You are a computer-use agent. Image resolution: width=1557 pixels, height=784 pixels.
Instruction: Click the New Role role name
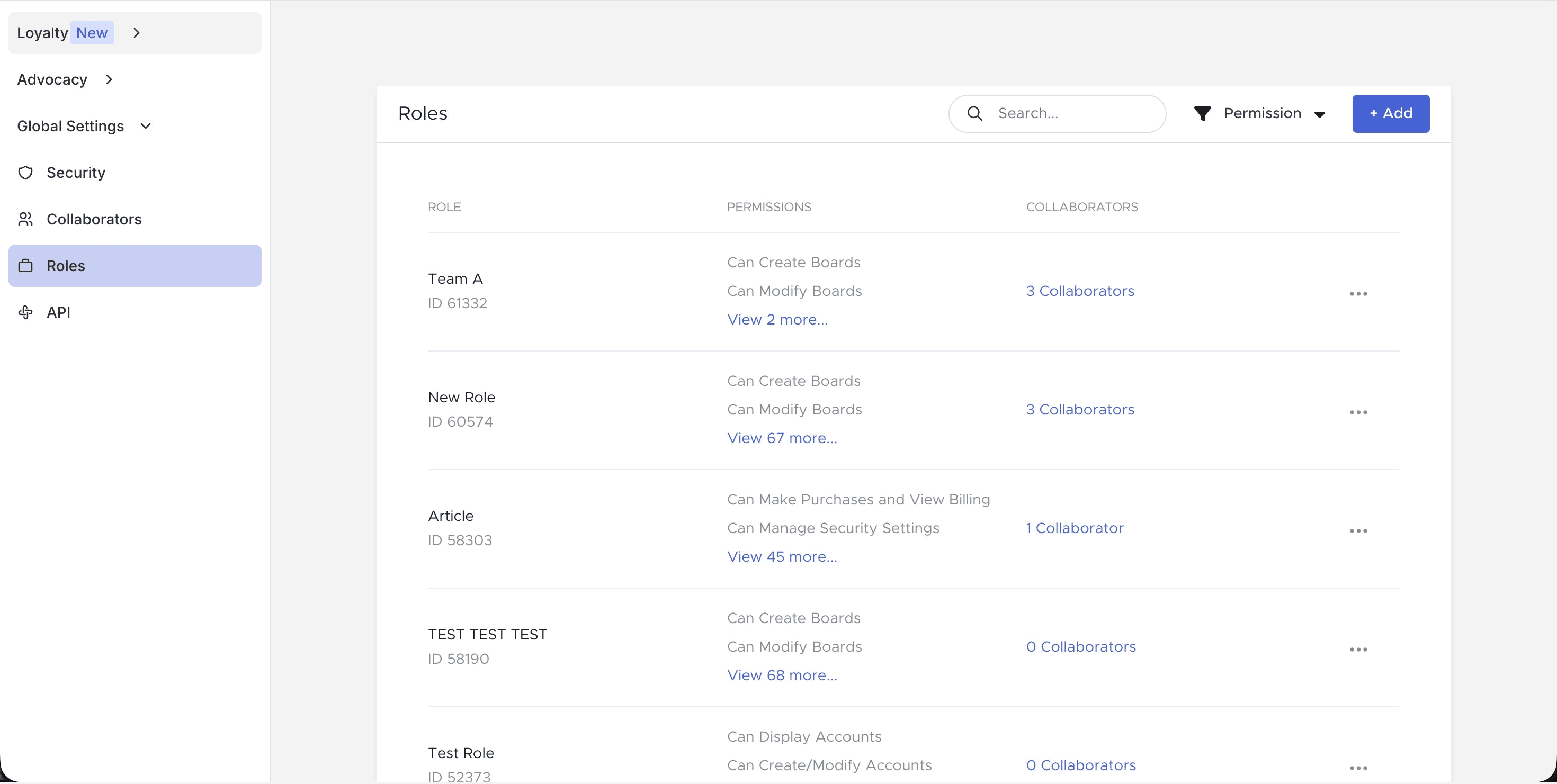[x=461, y=398]
